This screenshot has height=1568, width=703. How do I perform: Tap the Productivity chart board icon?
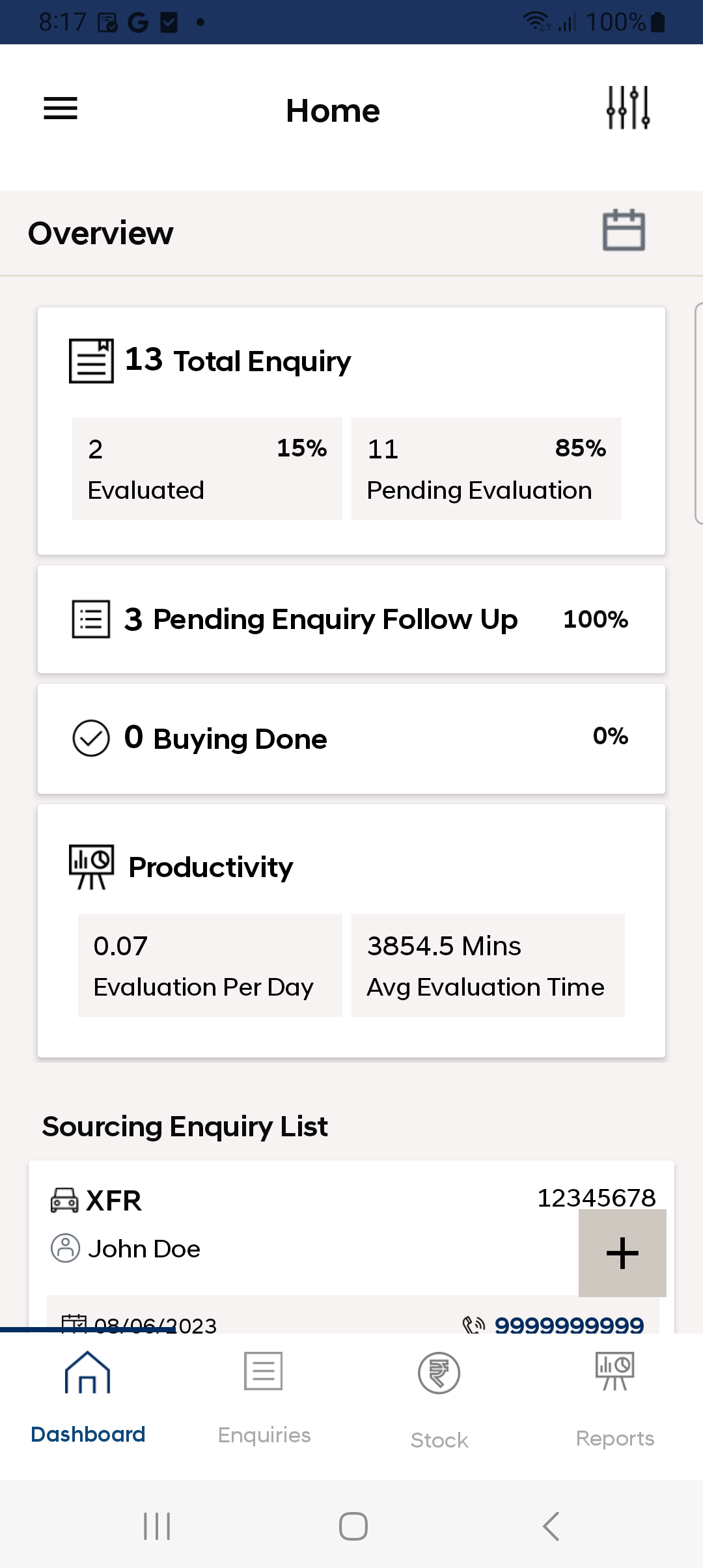click(x=92, y=867)
